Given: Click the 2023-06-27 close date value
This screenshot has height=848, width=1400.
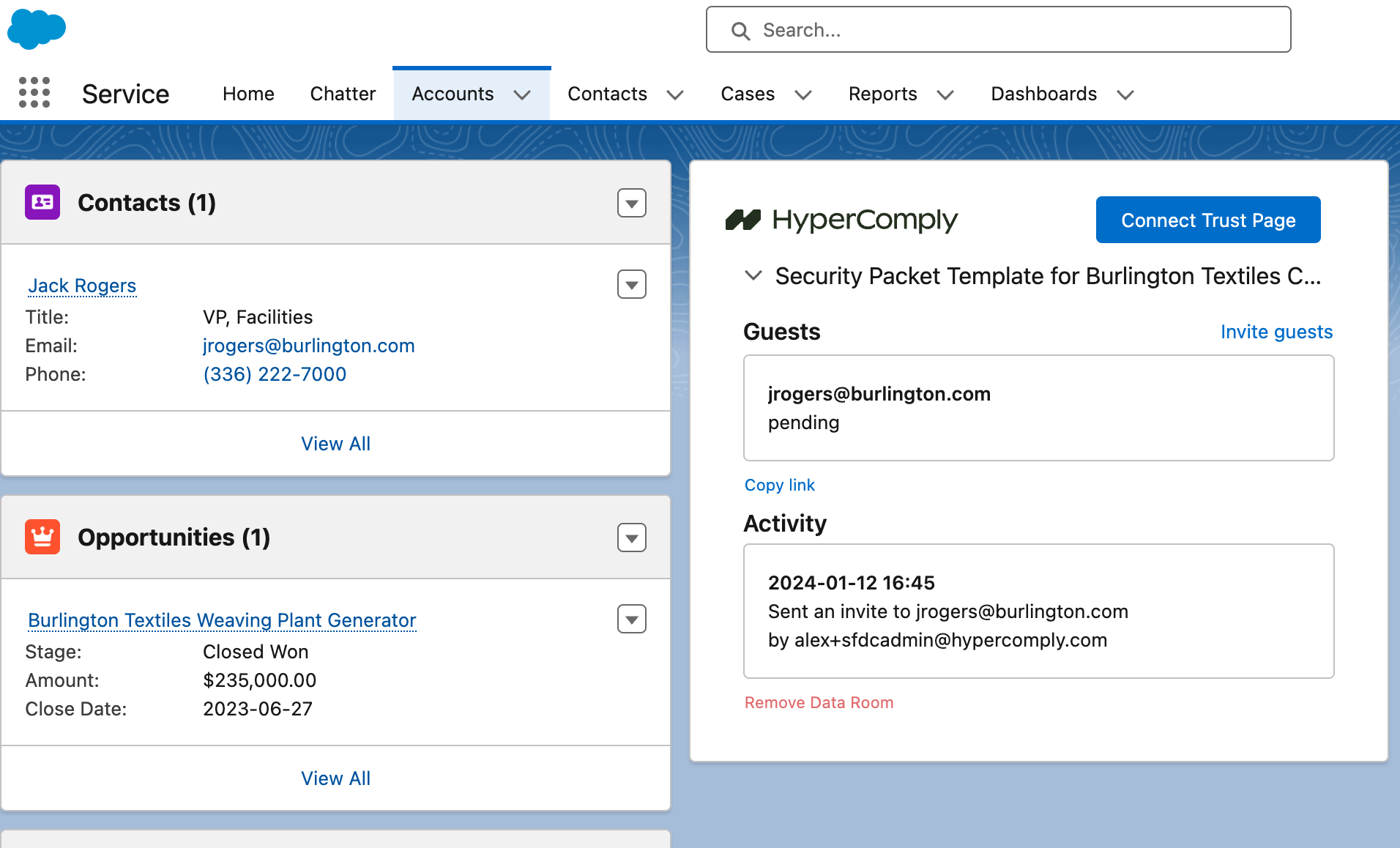Looking at the screenshot, I should 258,709.
